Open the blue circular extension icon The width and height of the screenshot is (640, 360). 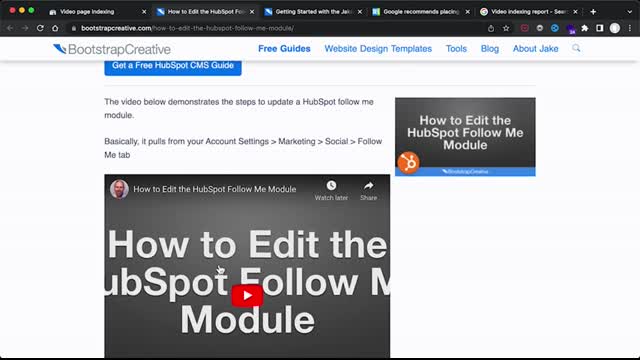[555, 28]
